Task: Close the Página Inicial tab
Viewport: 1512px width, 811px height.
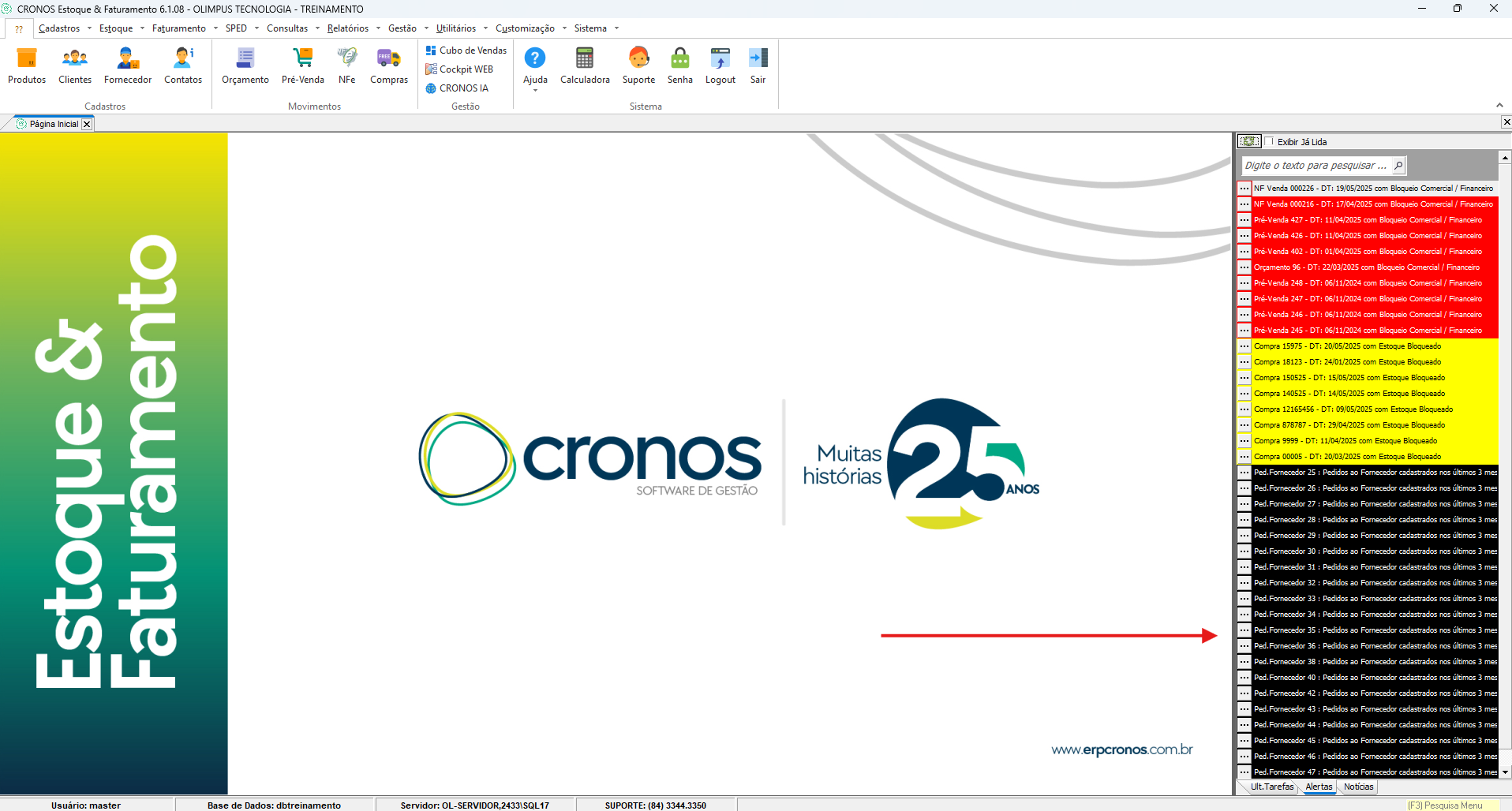Action: click(87, 124)
